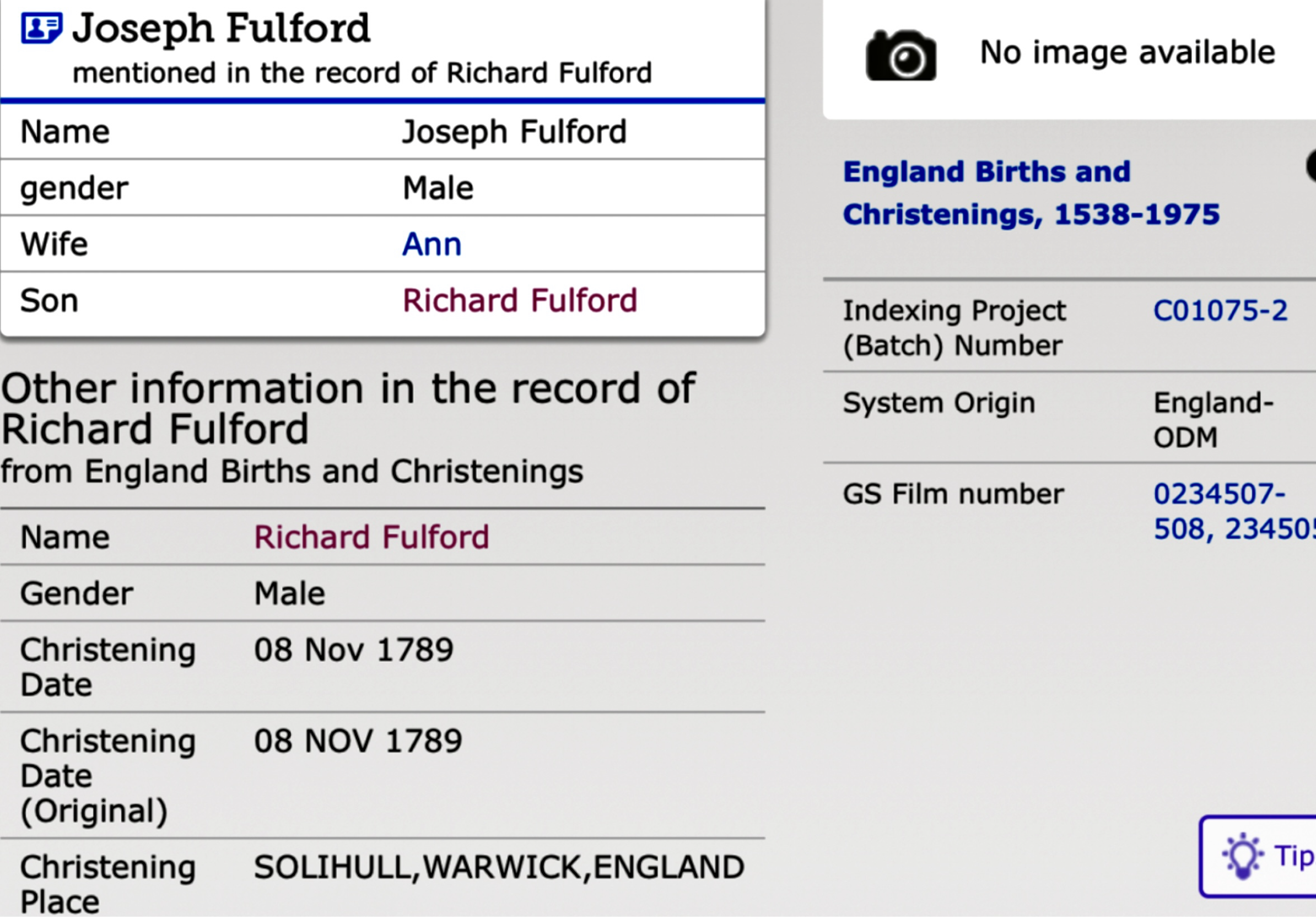This screenshot has width=1316, height=919.
Task: Click "from England Births and Christenings" text
Action: [x=292, y=472]
